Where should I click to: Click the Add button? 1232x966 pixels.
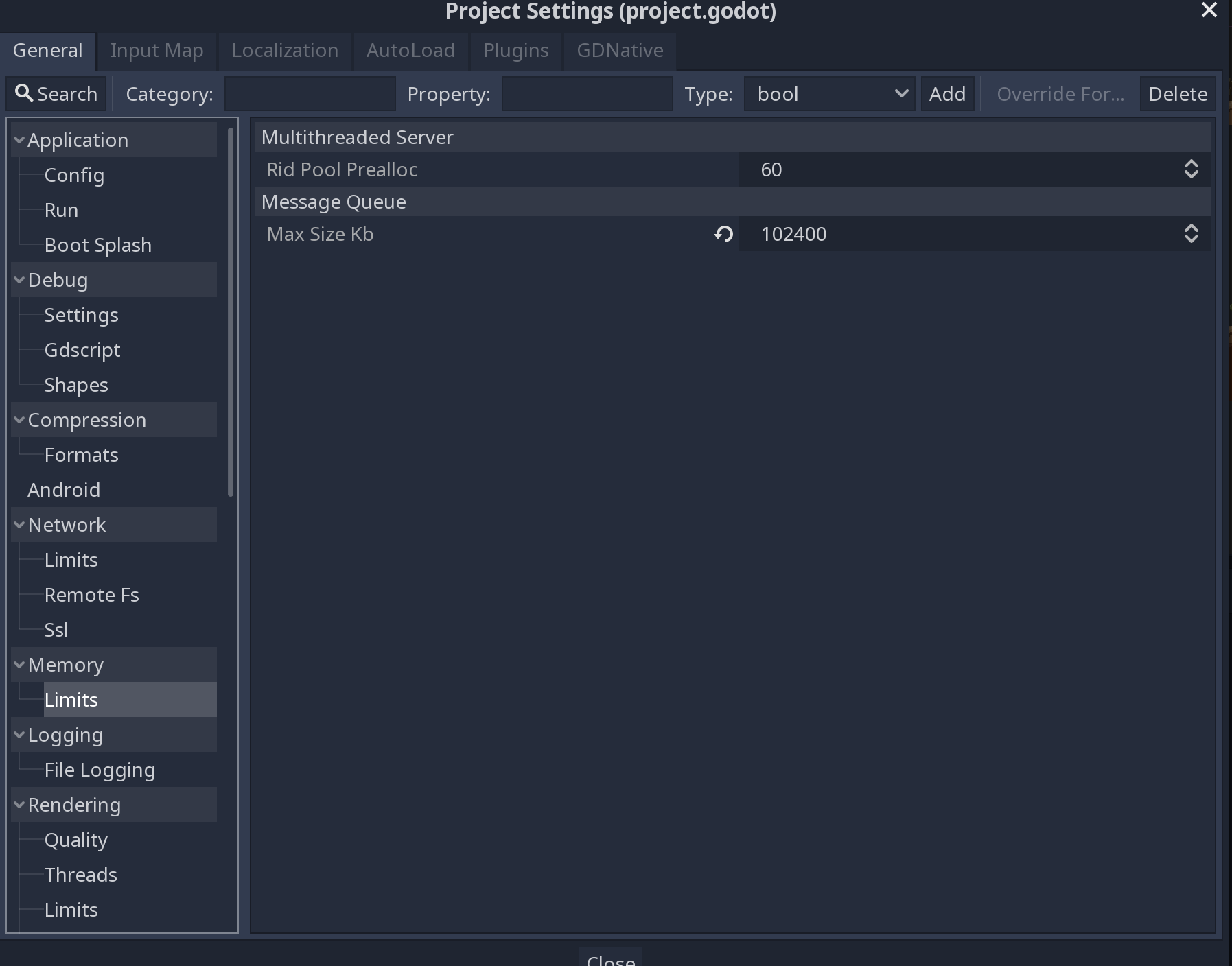[x=946, y=94]
